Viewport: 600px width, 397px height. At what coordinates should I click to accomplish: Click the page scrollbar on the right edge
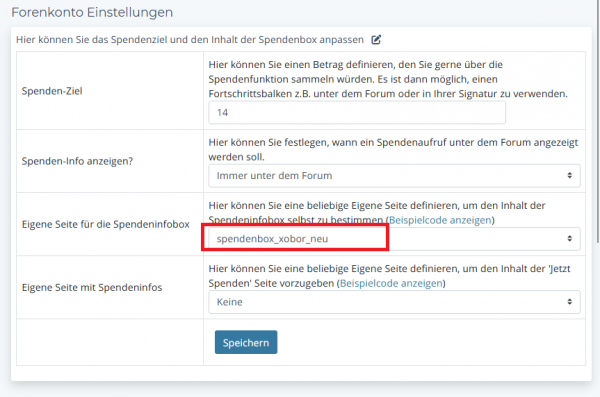click(x=598, y=122)
